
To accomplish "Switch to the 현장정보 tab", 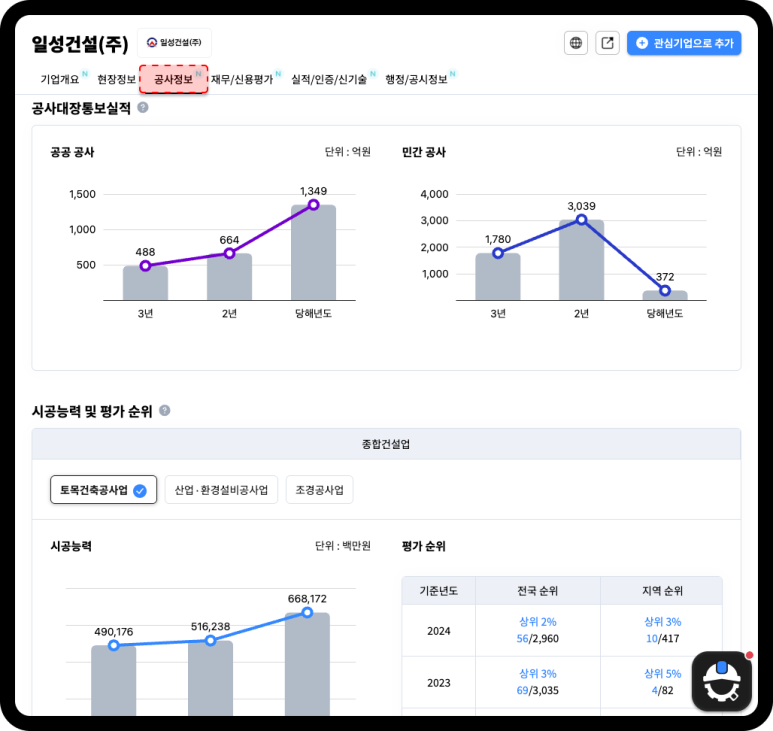I will tap(116, 79).
